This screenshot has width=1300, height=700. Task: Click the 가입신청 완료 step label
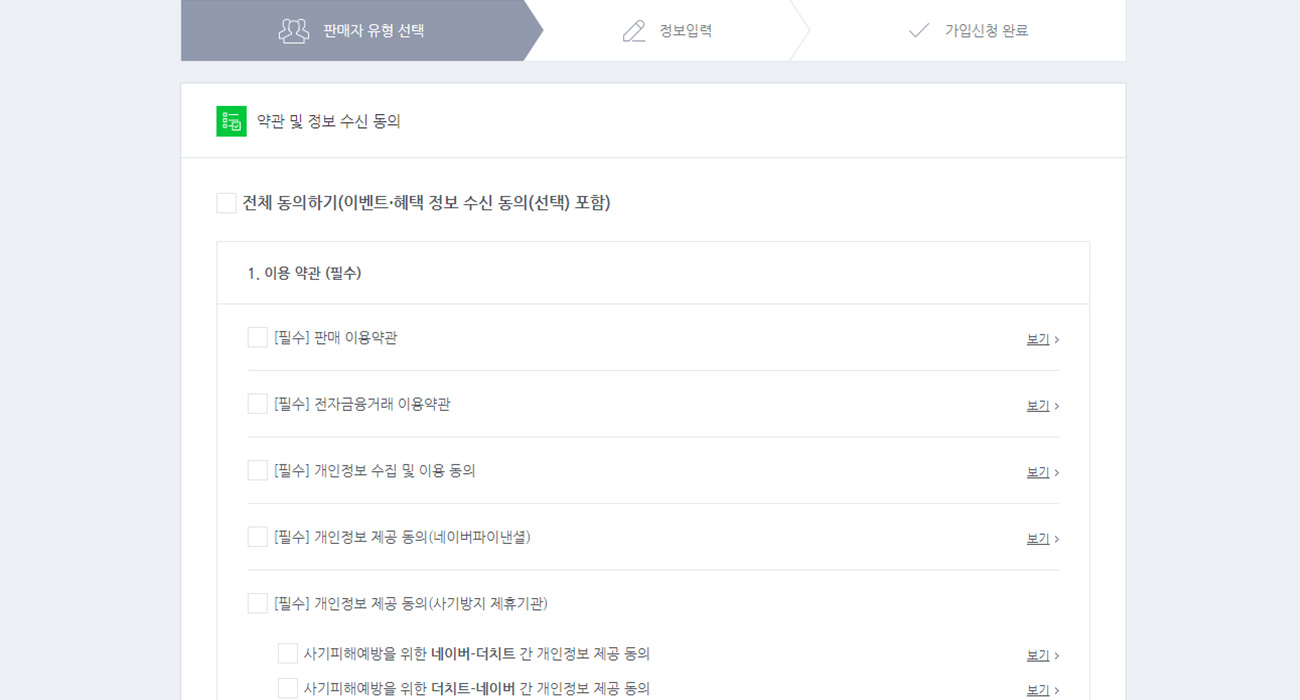pos(986,31)
